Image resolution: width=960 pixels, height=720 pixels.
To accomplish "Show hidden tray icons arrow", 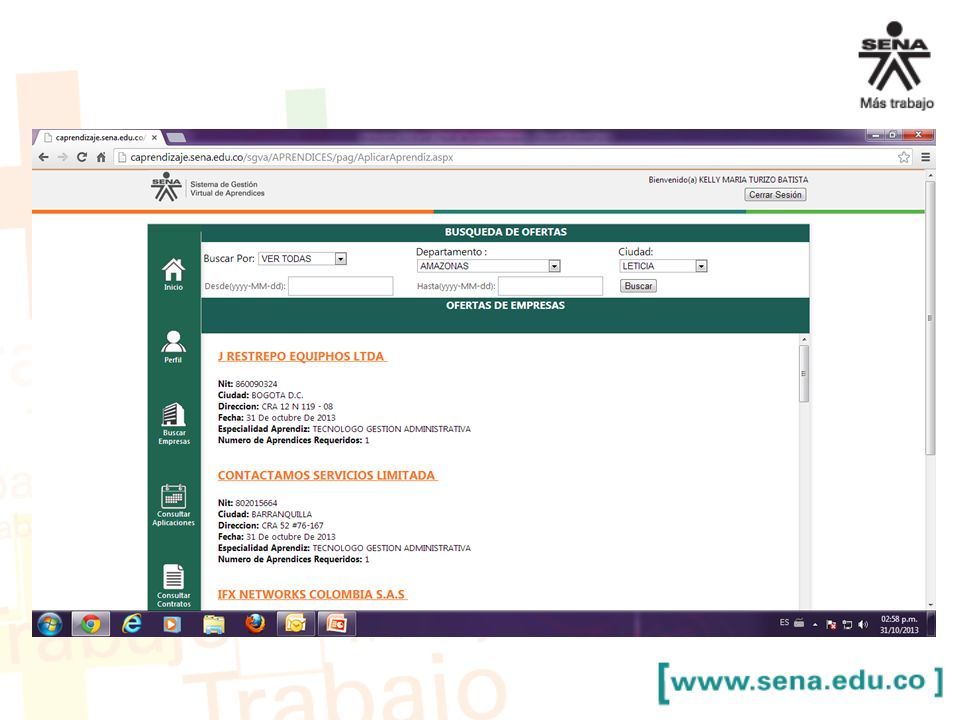I will coord(815,624).
